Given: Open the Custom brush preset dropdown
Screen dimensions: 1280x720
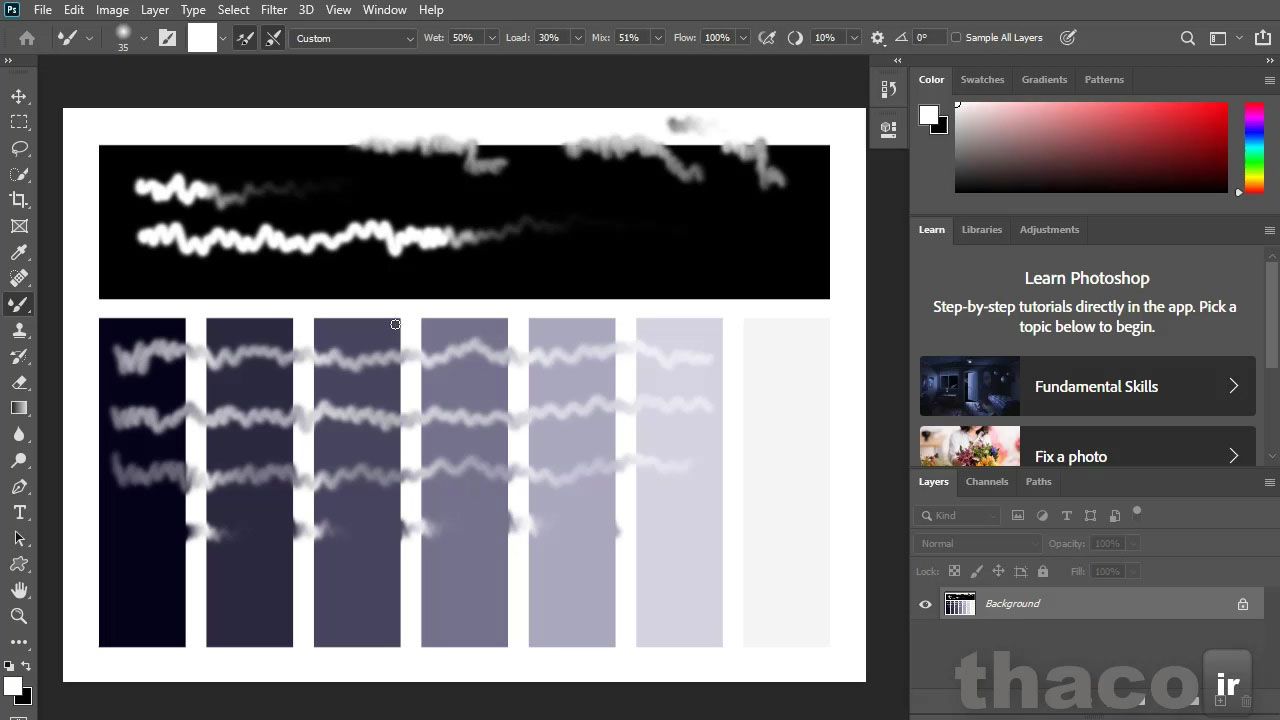Looking at the screenshot, I should pyautogui.click(x=354, y=38).
